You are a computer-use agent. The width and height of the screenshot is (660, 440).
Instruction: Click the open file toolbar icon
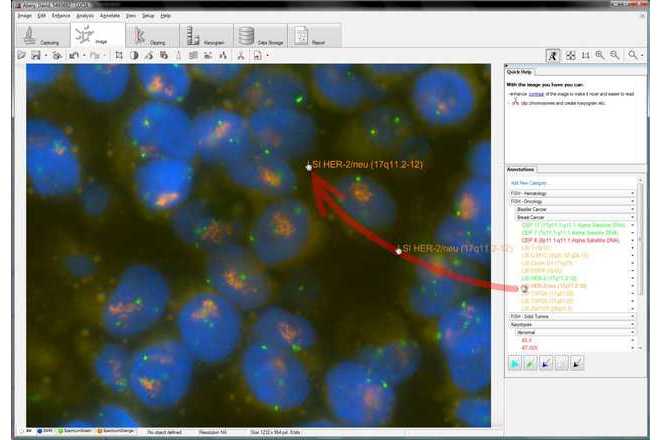pos(22,55)
